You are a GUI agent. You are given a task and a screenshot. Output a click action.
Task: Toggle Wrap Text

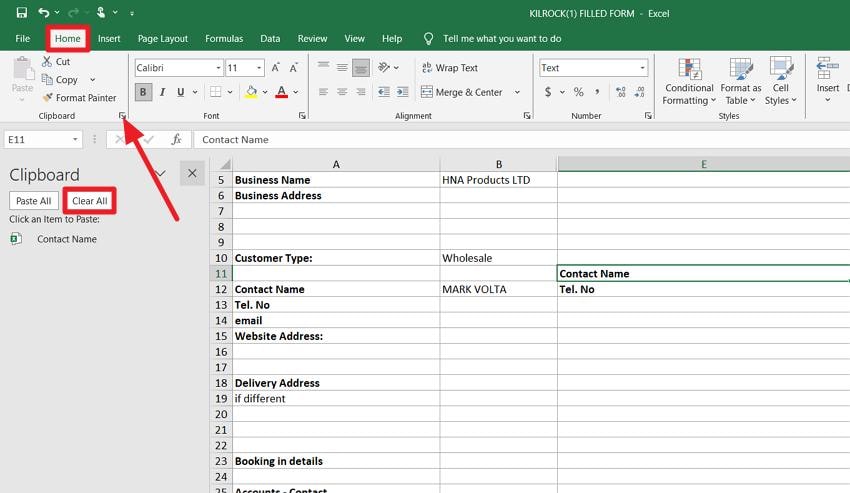[x=450, y=68]
